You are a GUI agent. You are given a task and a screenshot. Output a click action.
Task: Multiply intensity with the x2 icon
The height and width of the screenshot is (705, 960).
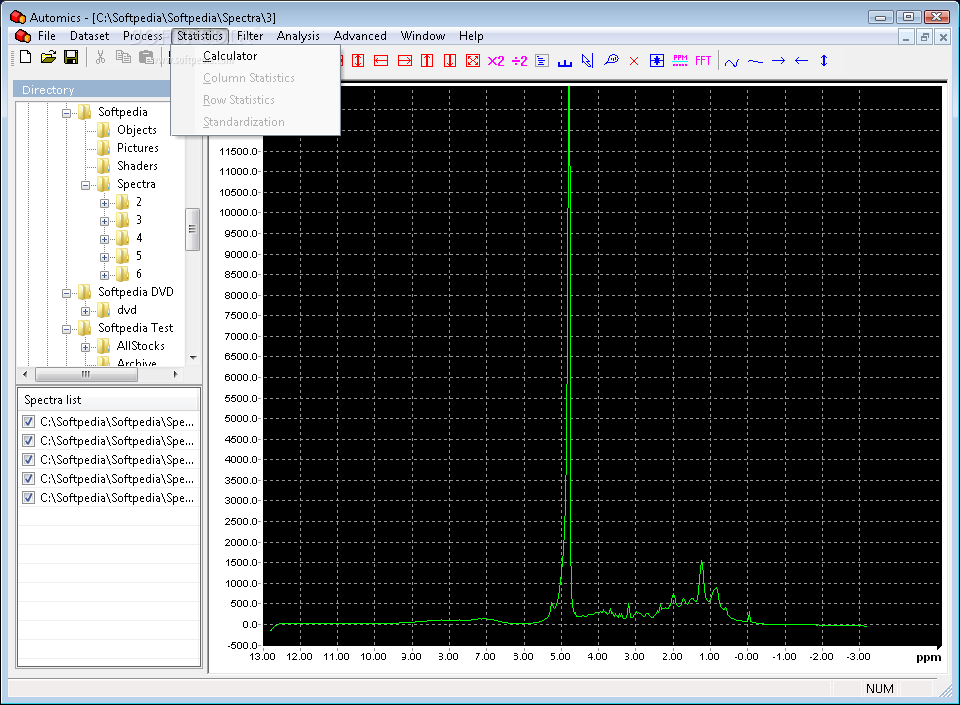point(496,61)
